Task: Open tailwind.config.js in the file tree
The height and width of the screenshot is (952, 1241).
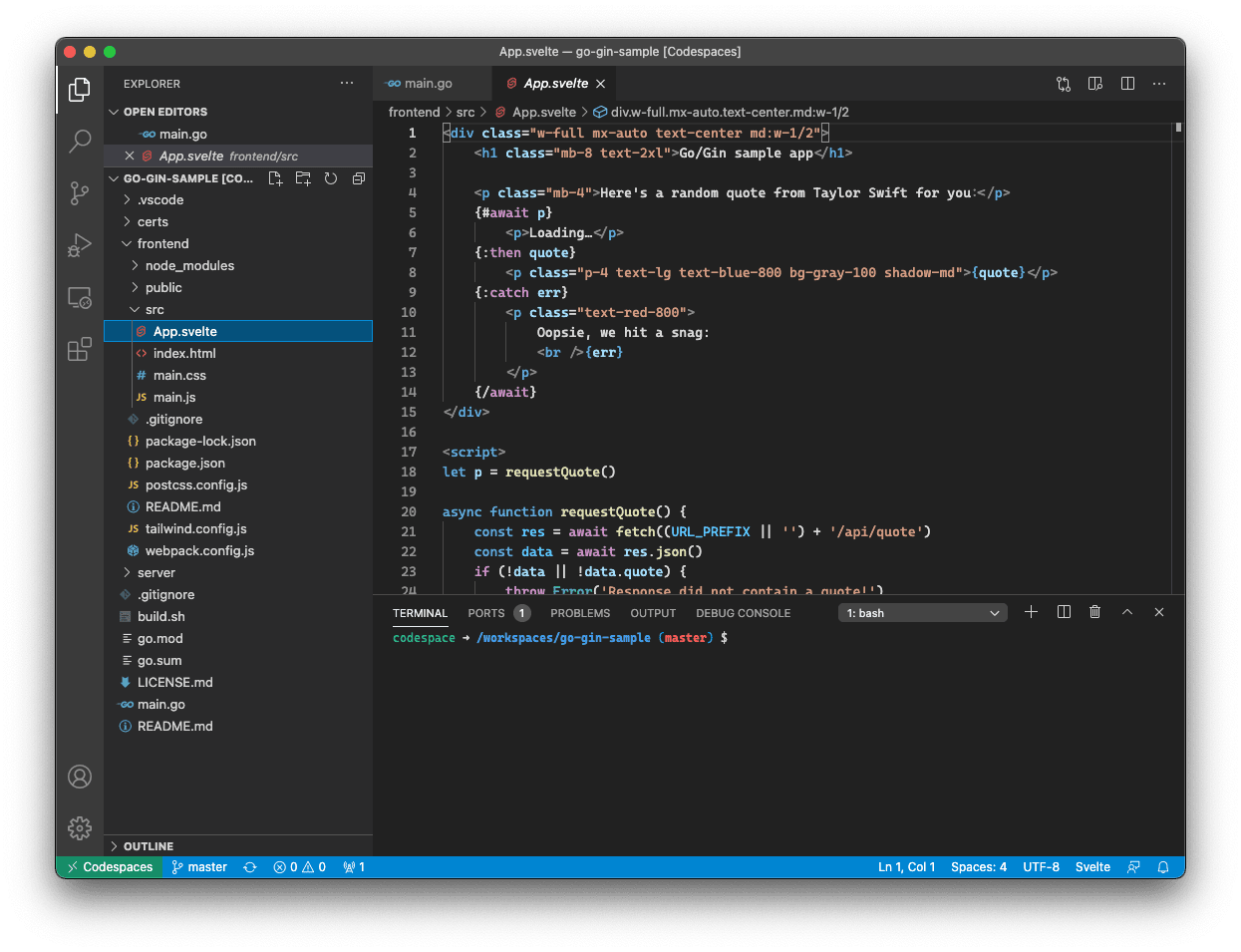Action: [x=238, y=528]
